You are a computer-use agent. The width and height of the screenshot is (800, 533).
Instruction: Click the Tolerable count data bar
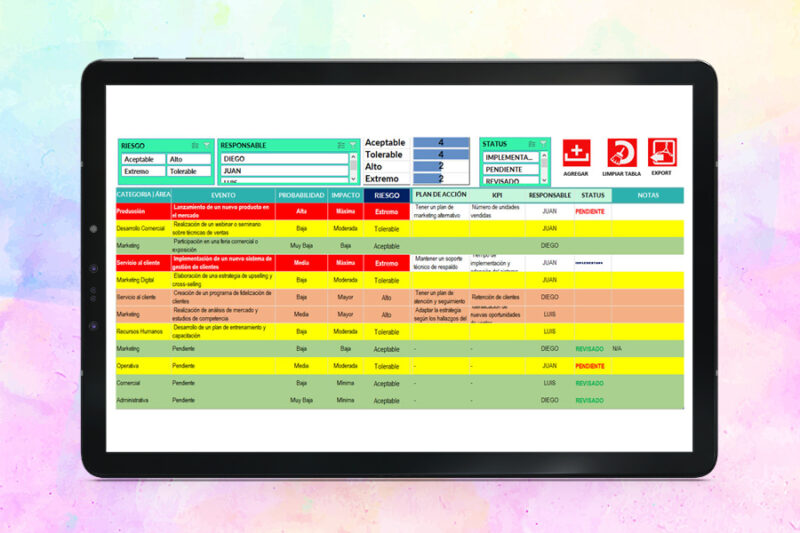coord(441,154)
